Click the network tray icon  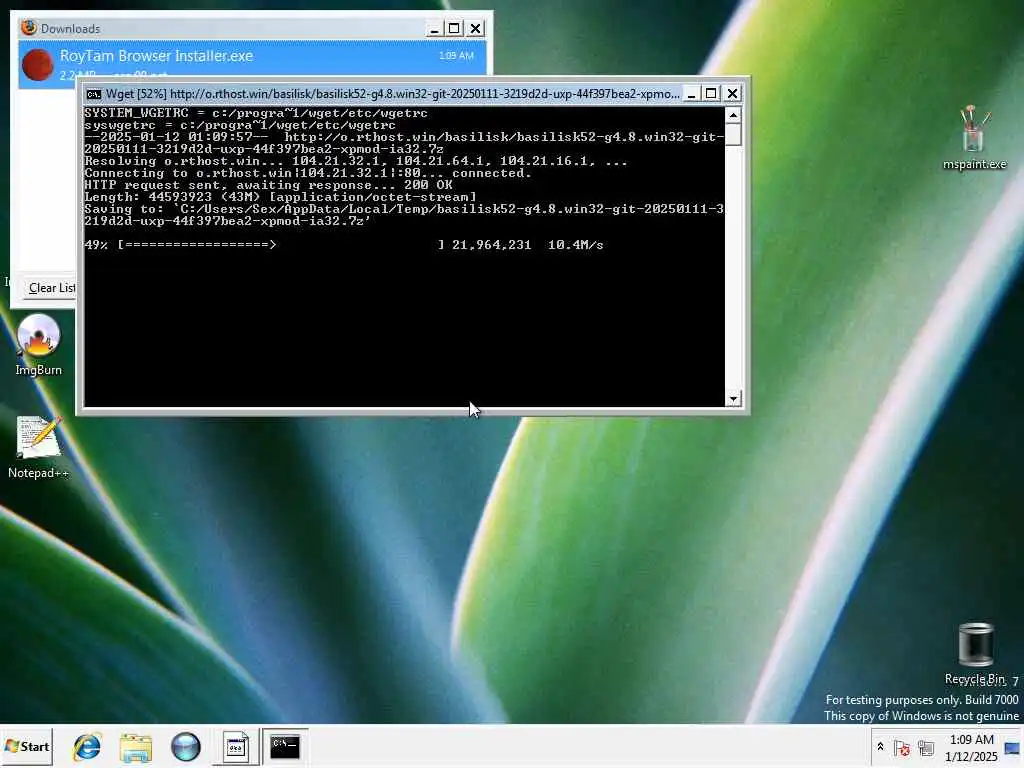(925, 748)
